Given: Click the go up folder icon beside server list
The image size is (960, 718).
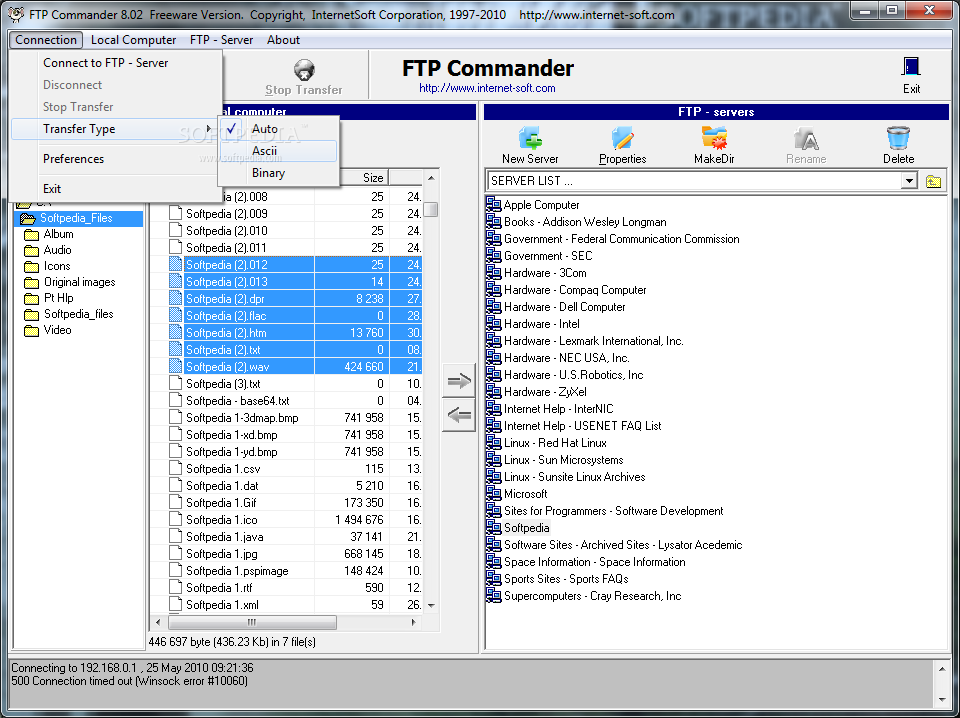Looking at the screenshot, I should click(x=933, y=181).
